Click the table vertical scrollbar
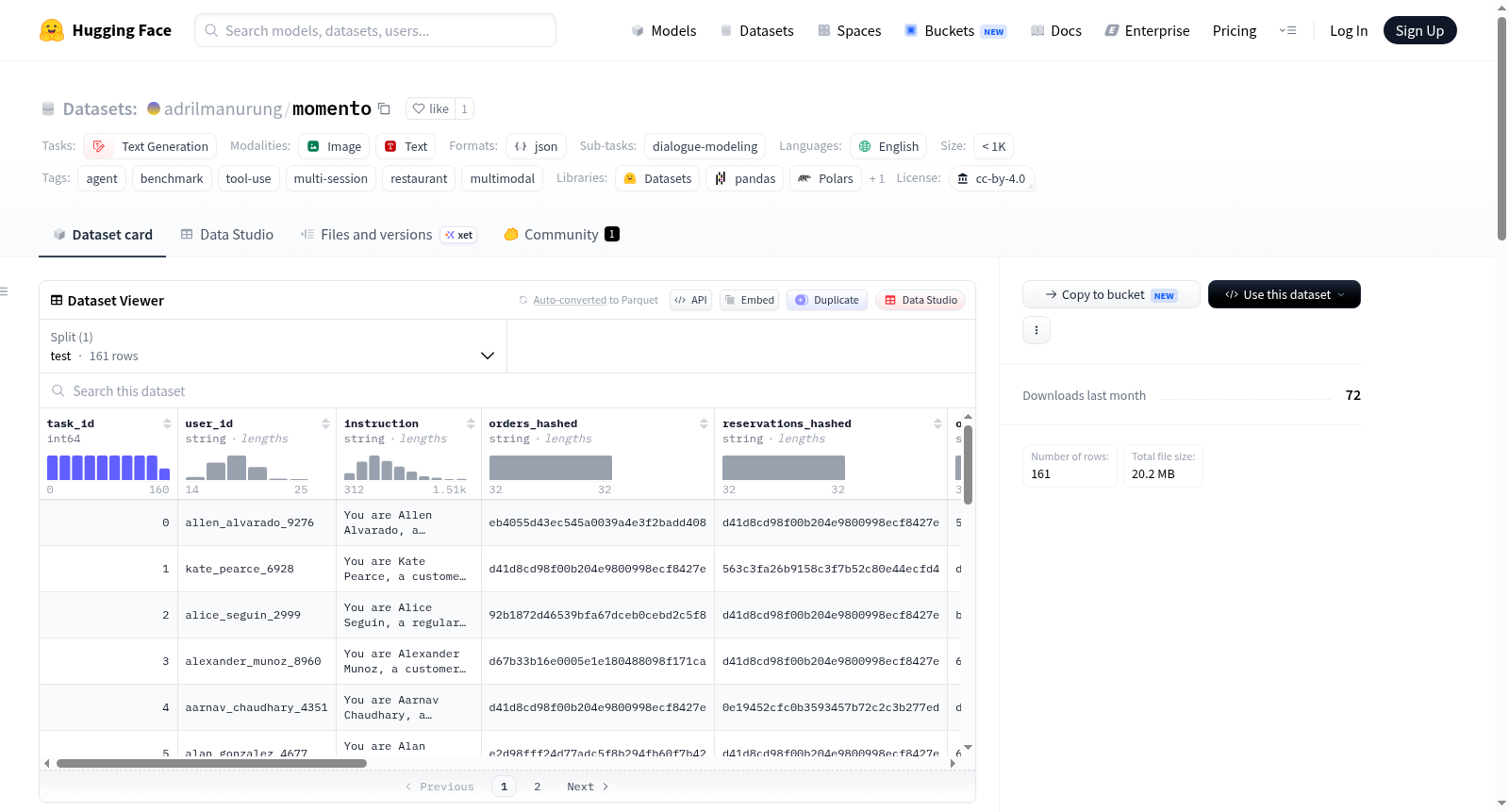This screenshot has height=812, width=1509. tap(968, 464)
